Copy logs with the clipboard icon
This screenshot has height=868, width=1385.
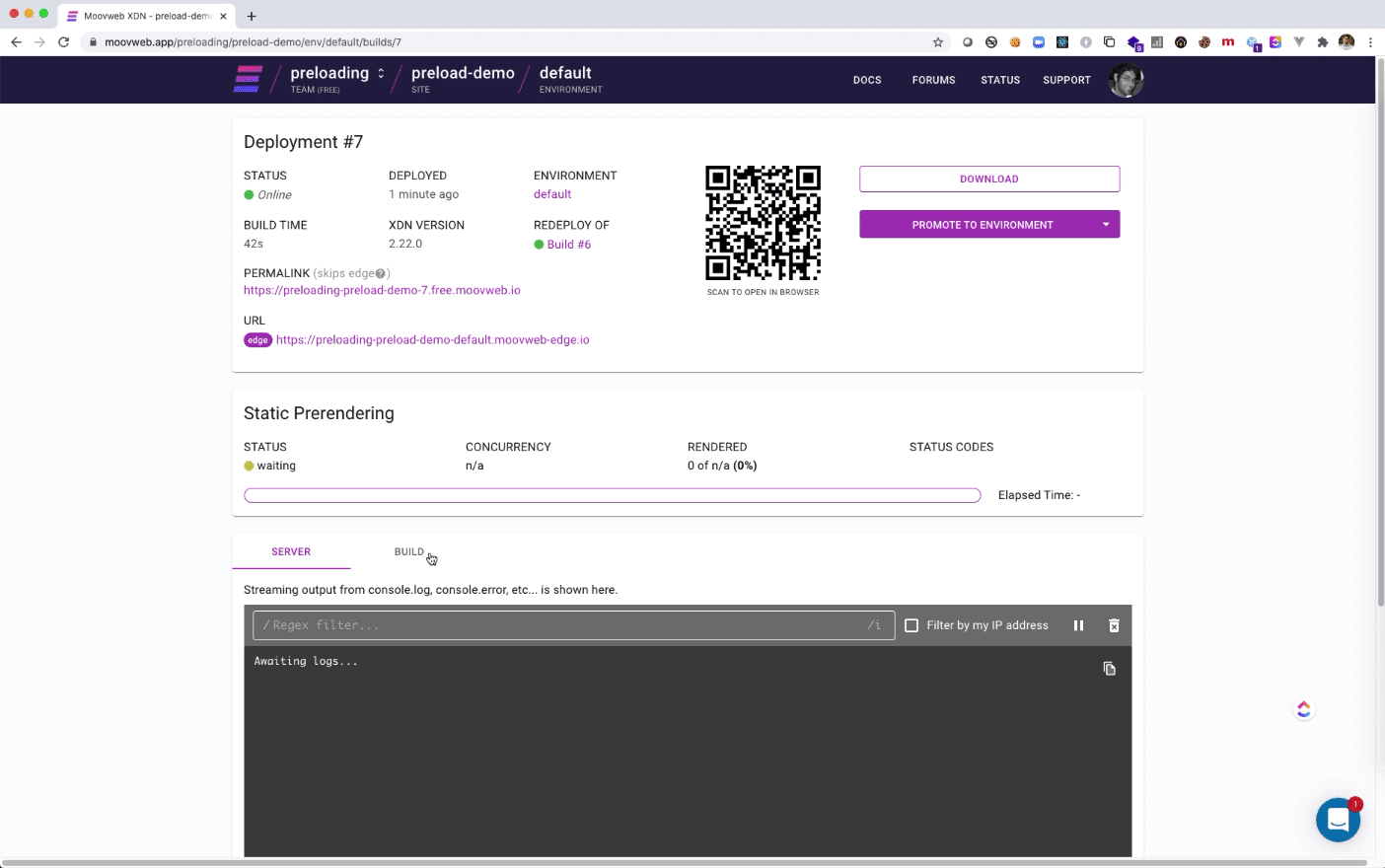click(x=1109, y=669)
